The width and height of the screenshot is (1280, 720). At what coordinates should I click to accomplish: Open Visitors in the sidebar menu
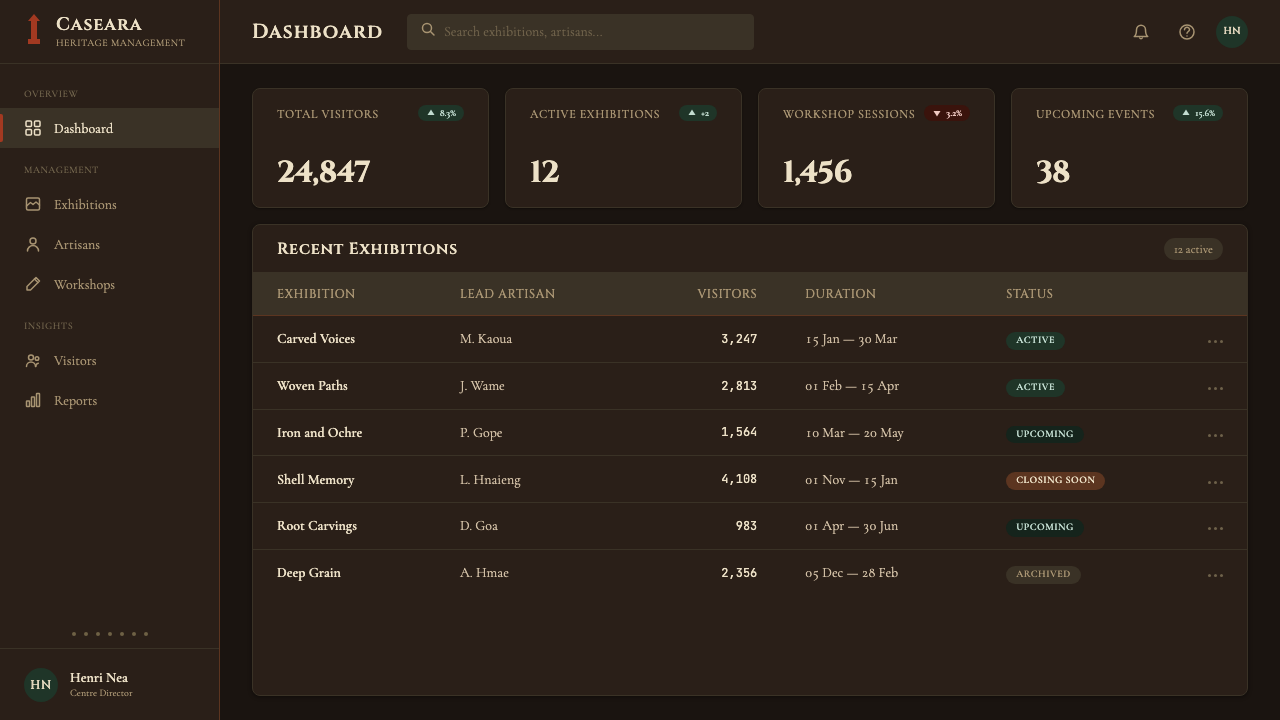(110, 360)
